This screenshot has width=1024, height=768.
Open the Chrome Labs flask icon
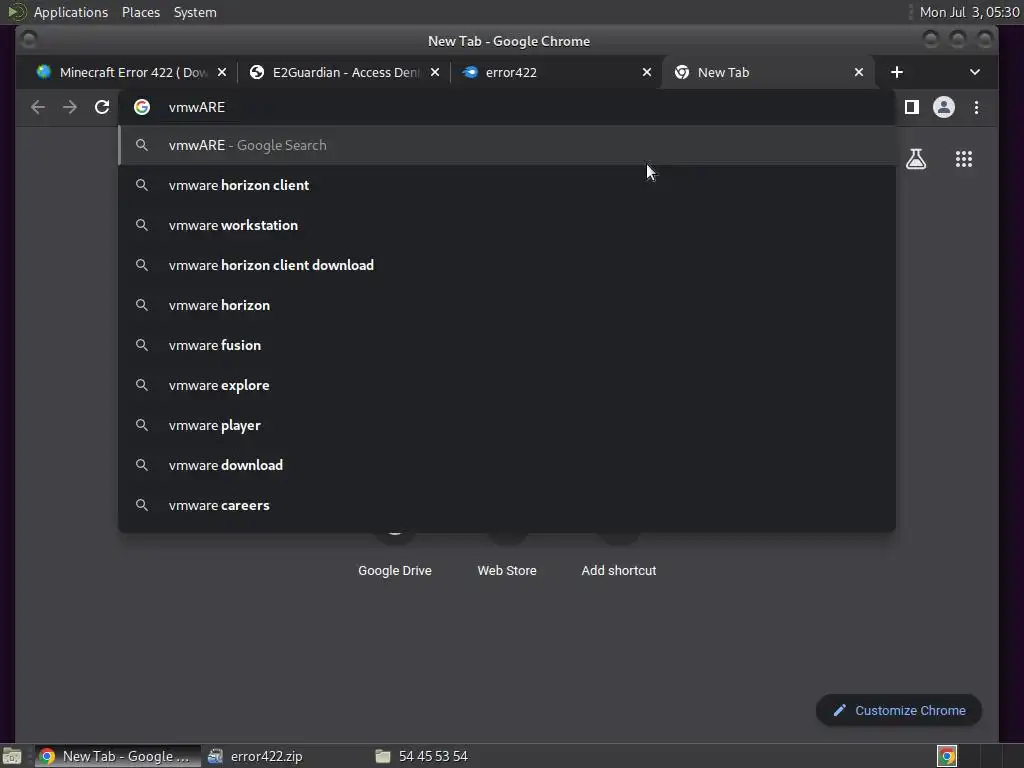(x=916, y=159)
